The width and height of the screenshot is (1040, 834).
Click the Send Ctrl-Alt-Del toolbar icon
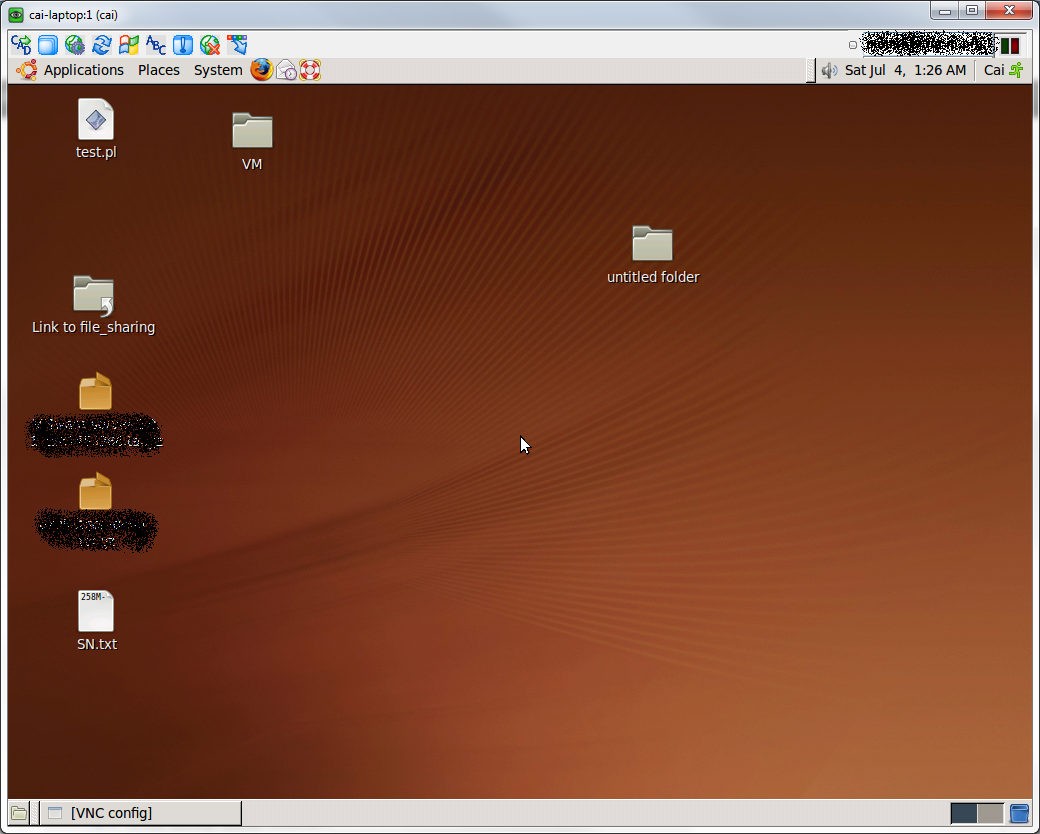tap(21, 45)
